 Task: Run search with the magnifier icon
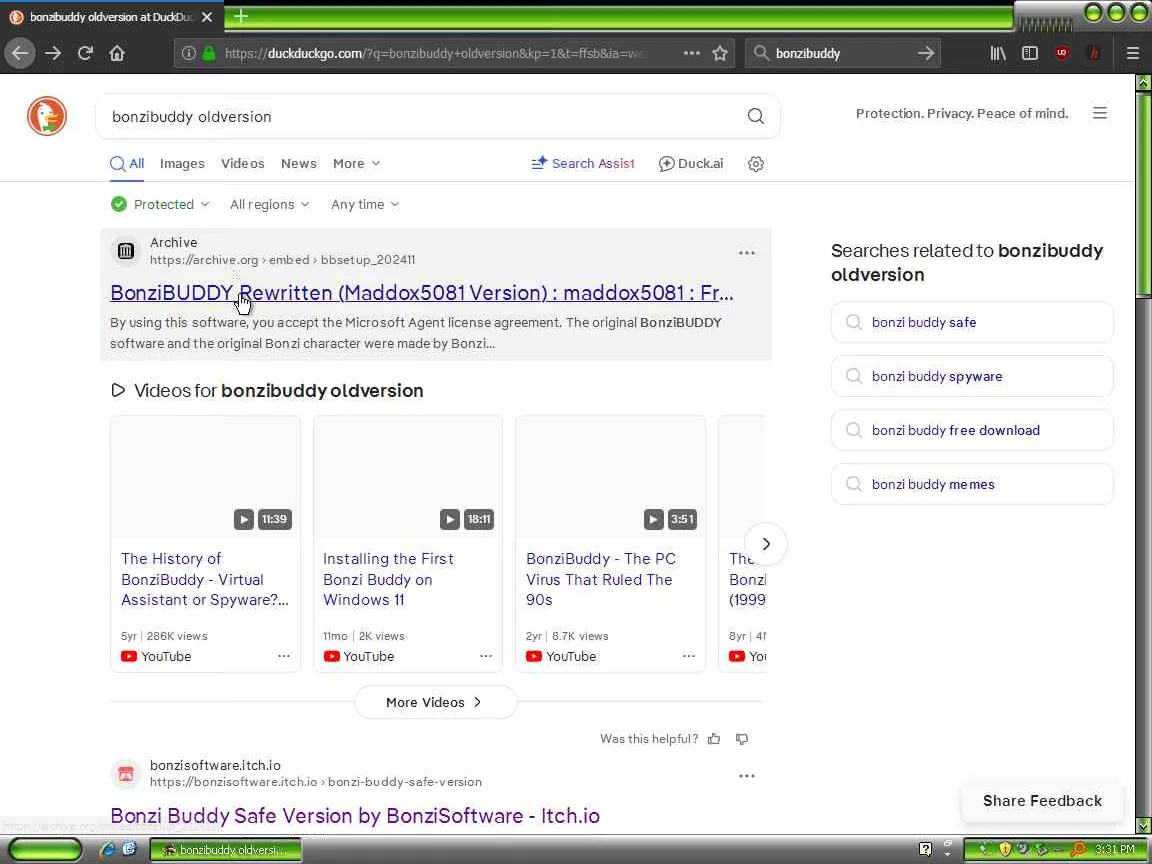(x=755, y=116)
